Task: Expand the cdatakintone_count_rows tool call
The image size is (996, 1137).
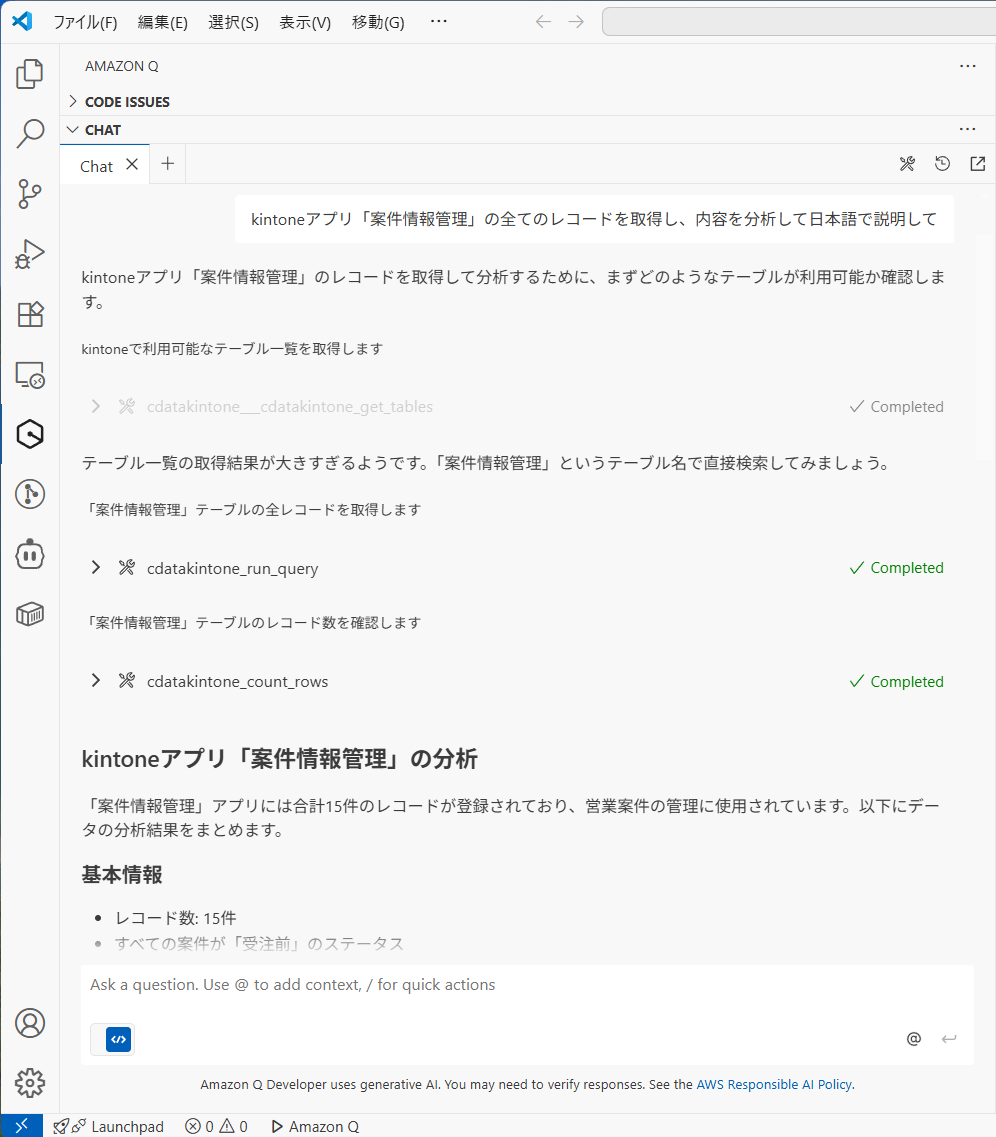Action: 96,680
